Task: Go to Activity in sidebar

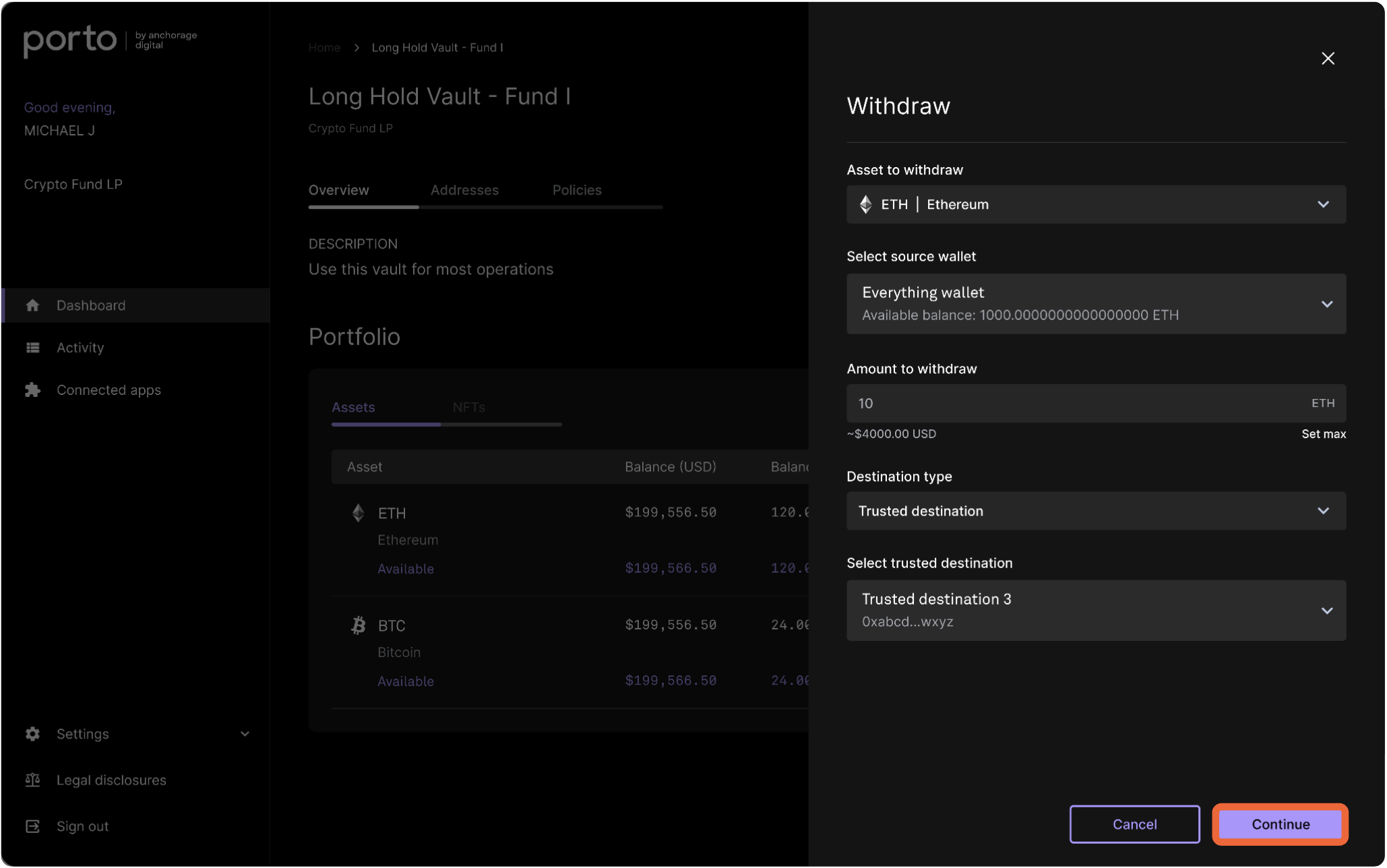Action: (80, 348)
